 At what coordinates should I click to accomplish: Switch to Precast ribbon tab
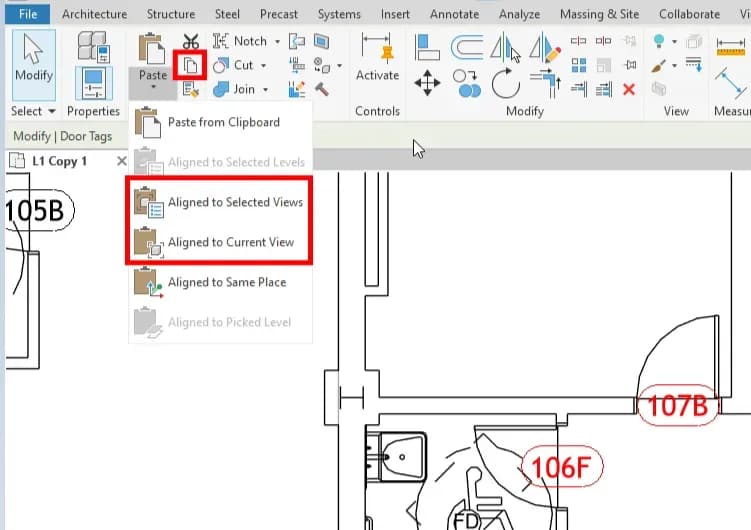point(279,14)
